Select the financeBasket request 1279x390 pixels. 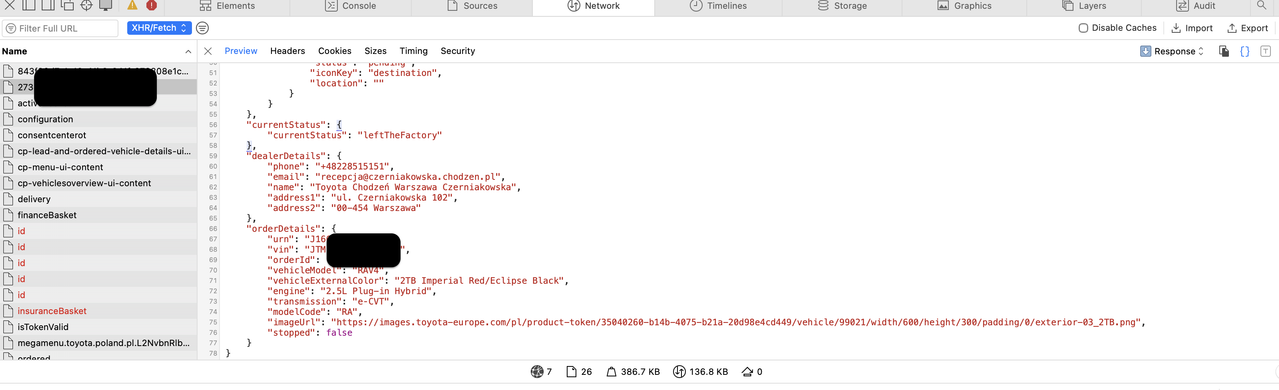pos(97,215)
